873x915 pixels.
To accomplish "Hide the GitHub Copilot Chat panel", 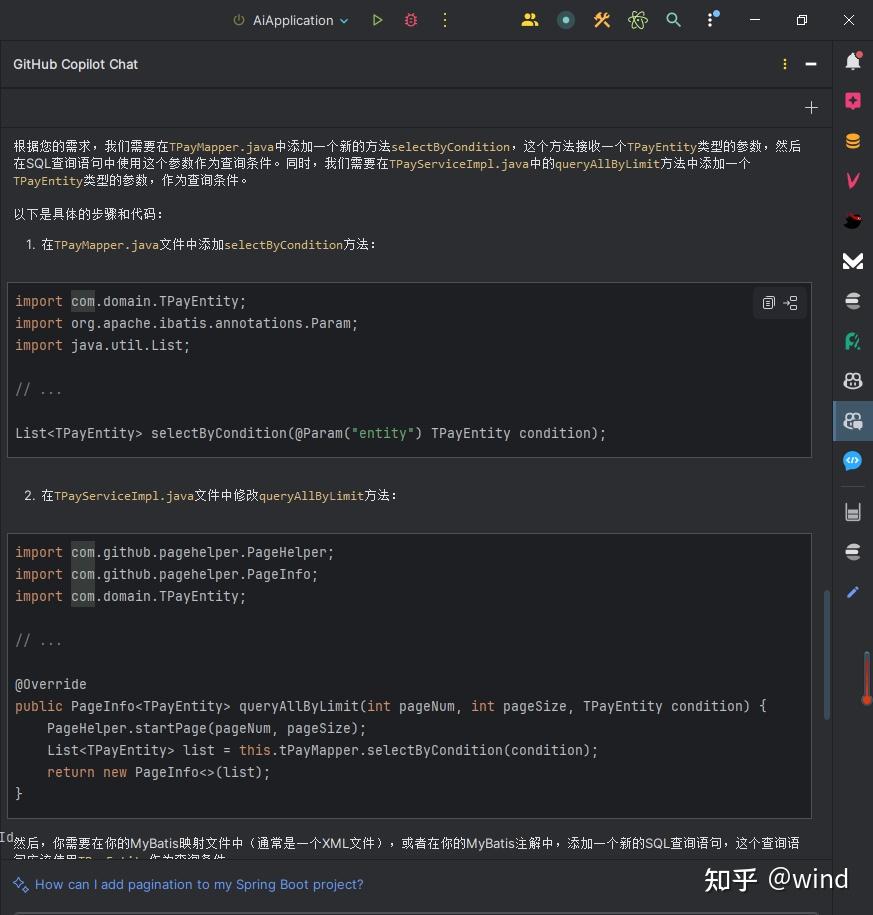I will coord(810,63).
